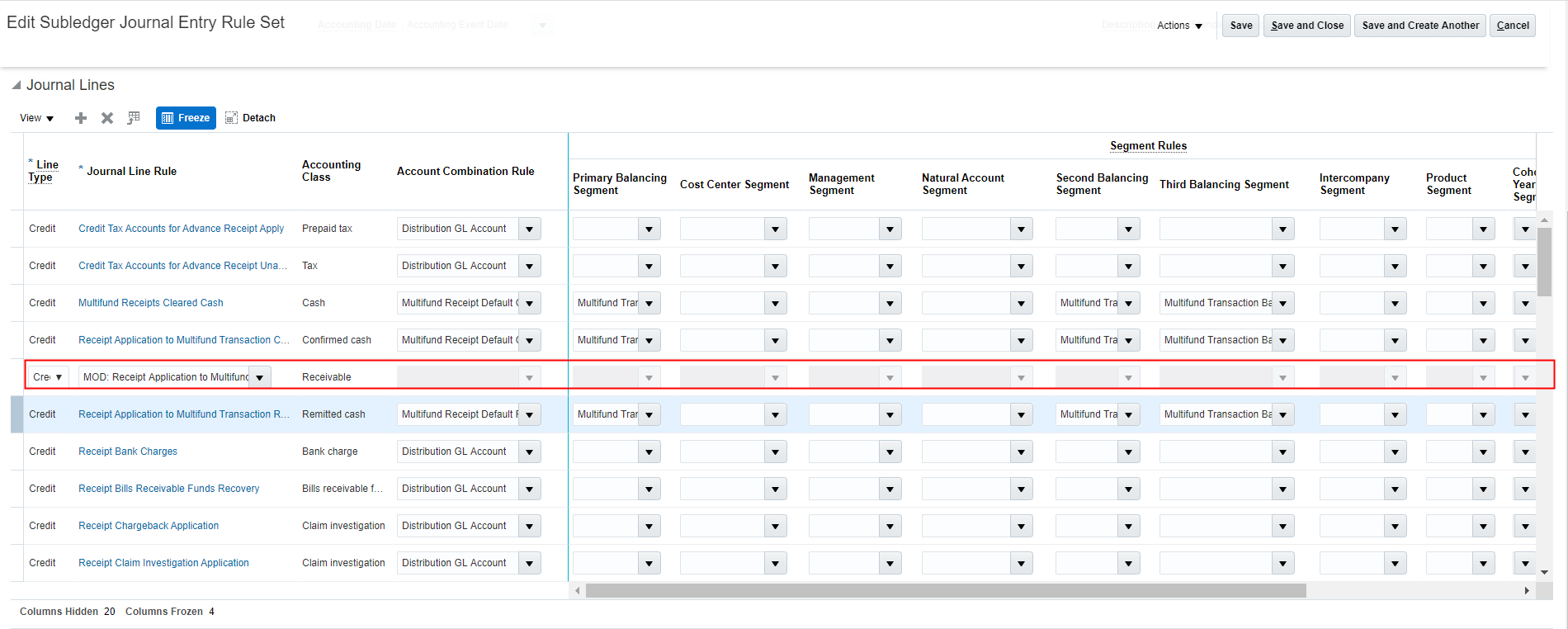Click horizontal scrollbar right arrow
Screen dimensions: 1568x629
(x=1526, y=590)
